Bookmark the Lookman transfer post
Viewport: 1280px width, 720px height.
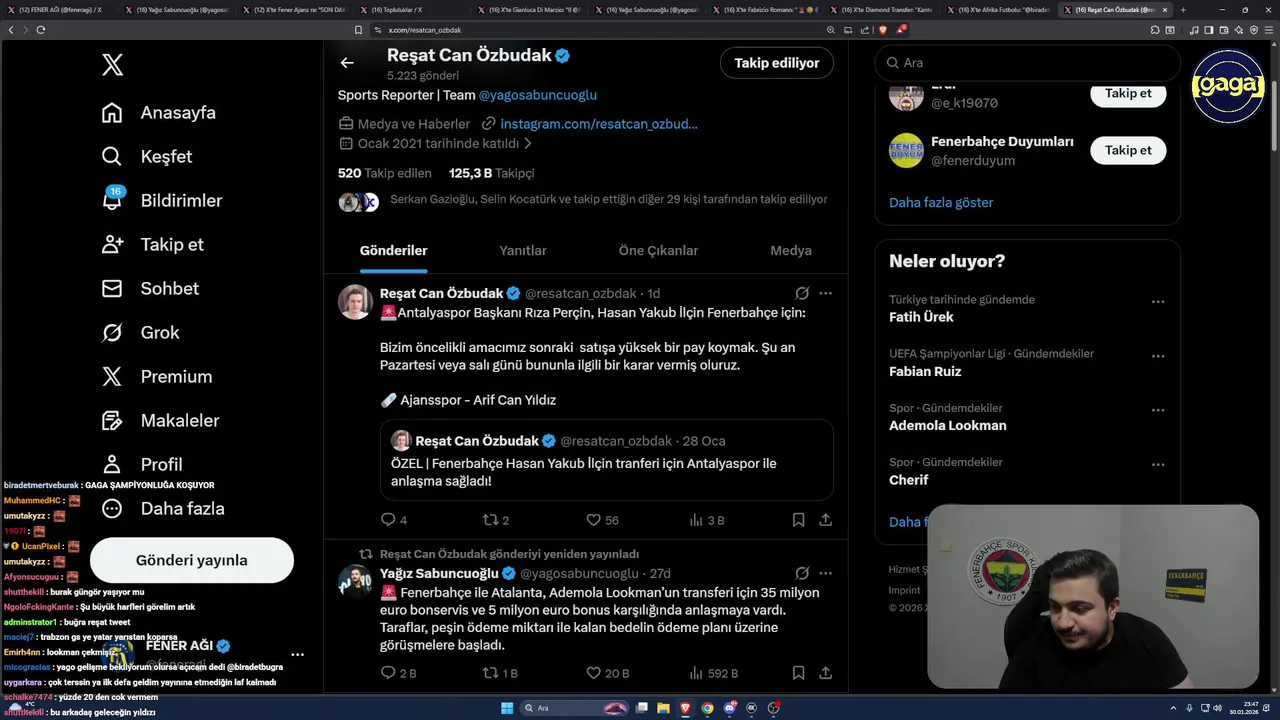tap(798, 673)
